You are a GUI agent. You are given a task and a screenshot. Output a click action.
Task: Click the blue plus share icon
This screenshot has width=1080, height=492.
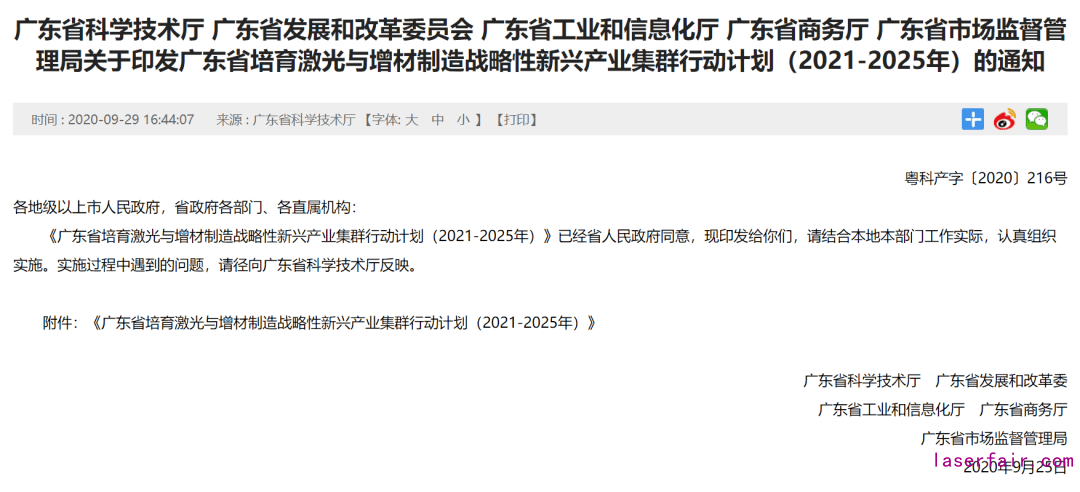tap(973, 119)
